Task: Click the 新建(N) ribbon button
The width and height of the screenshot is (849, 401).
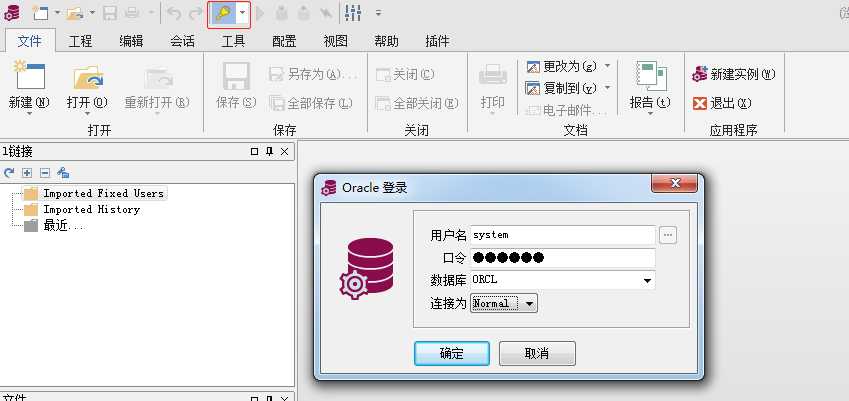Action: coord(29,87)
